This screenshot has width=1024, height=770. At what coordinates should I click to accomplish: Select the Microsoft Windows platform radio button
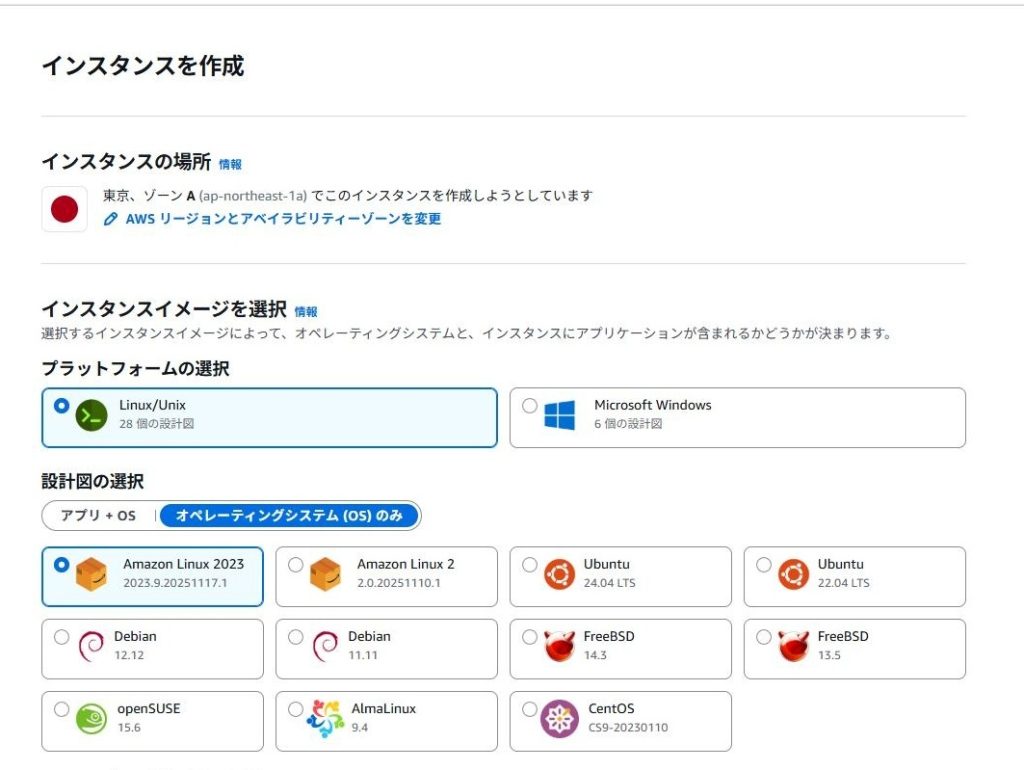[529, 406]
